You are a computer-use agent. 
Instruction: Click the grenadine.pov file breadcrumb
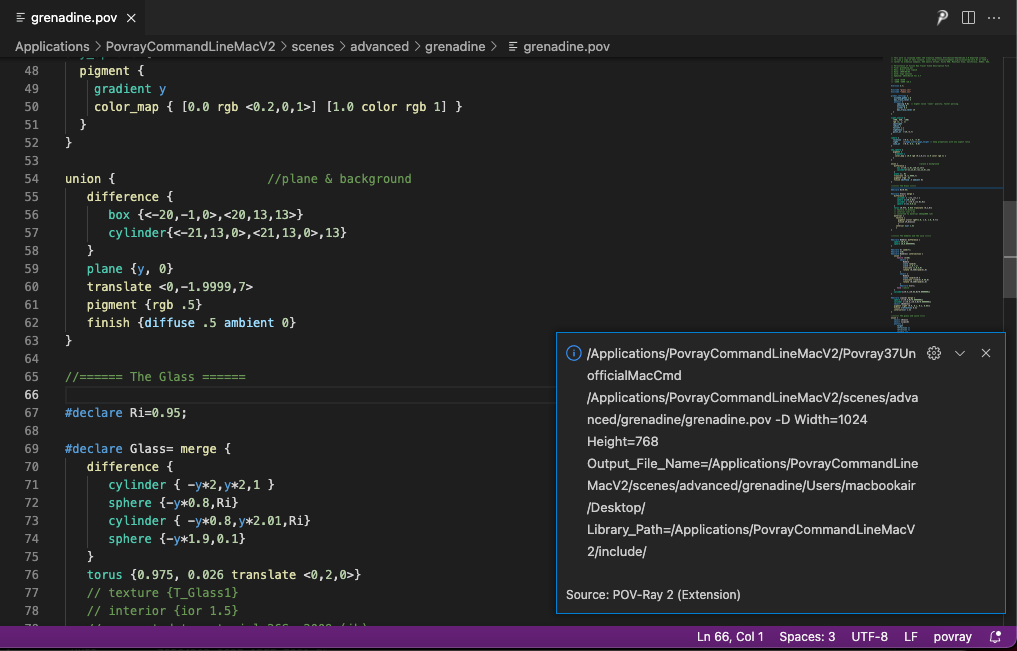(565, 46)
